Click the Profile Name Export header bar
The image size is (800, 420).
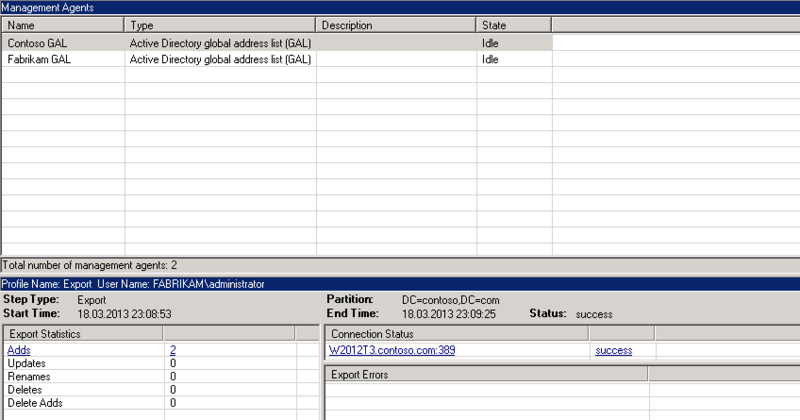(x=400, y=284)
